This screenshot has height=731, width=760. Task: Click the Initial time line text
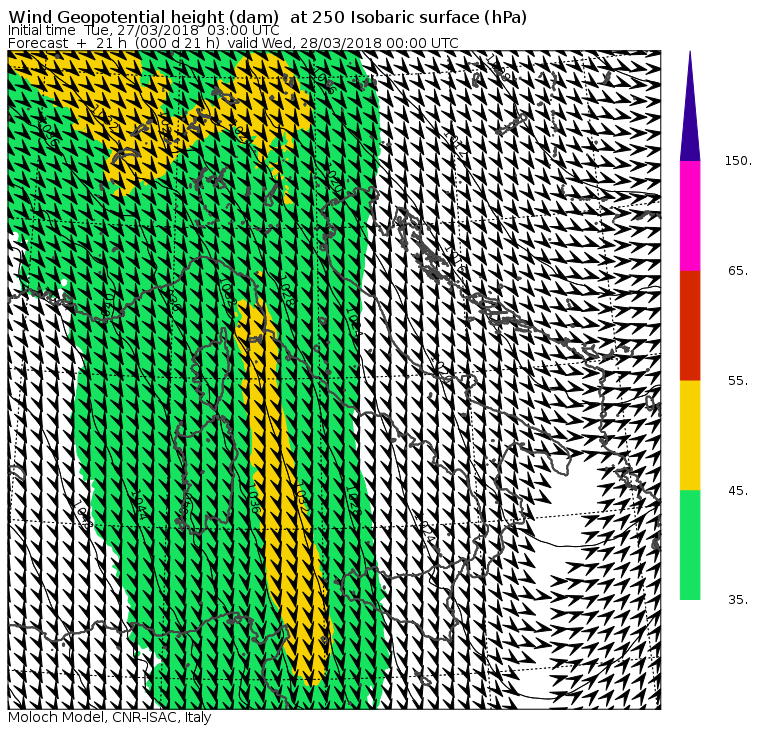[143, 31]
